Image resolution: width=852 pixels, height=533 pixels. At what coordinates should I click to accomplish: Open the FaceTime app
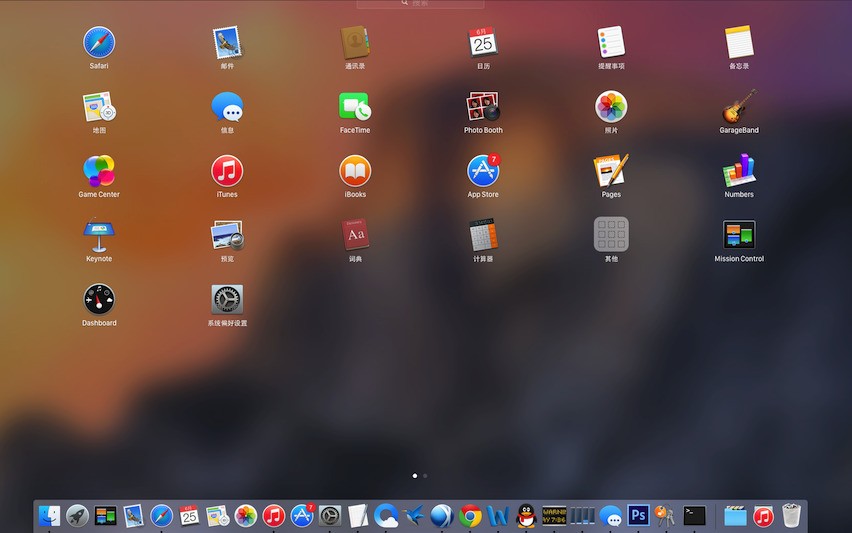[355, 106]
